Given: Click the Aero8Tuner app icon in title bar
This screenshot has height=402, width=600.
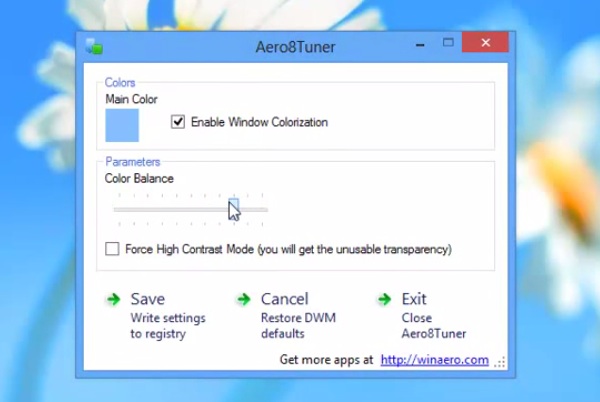Looking at the screenshot, I should tap(94, 46).
